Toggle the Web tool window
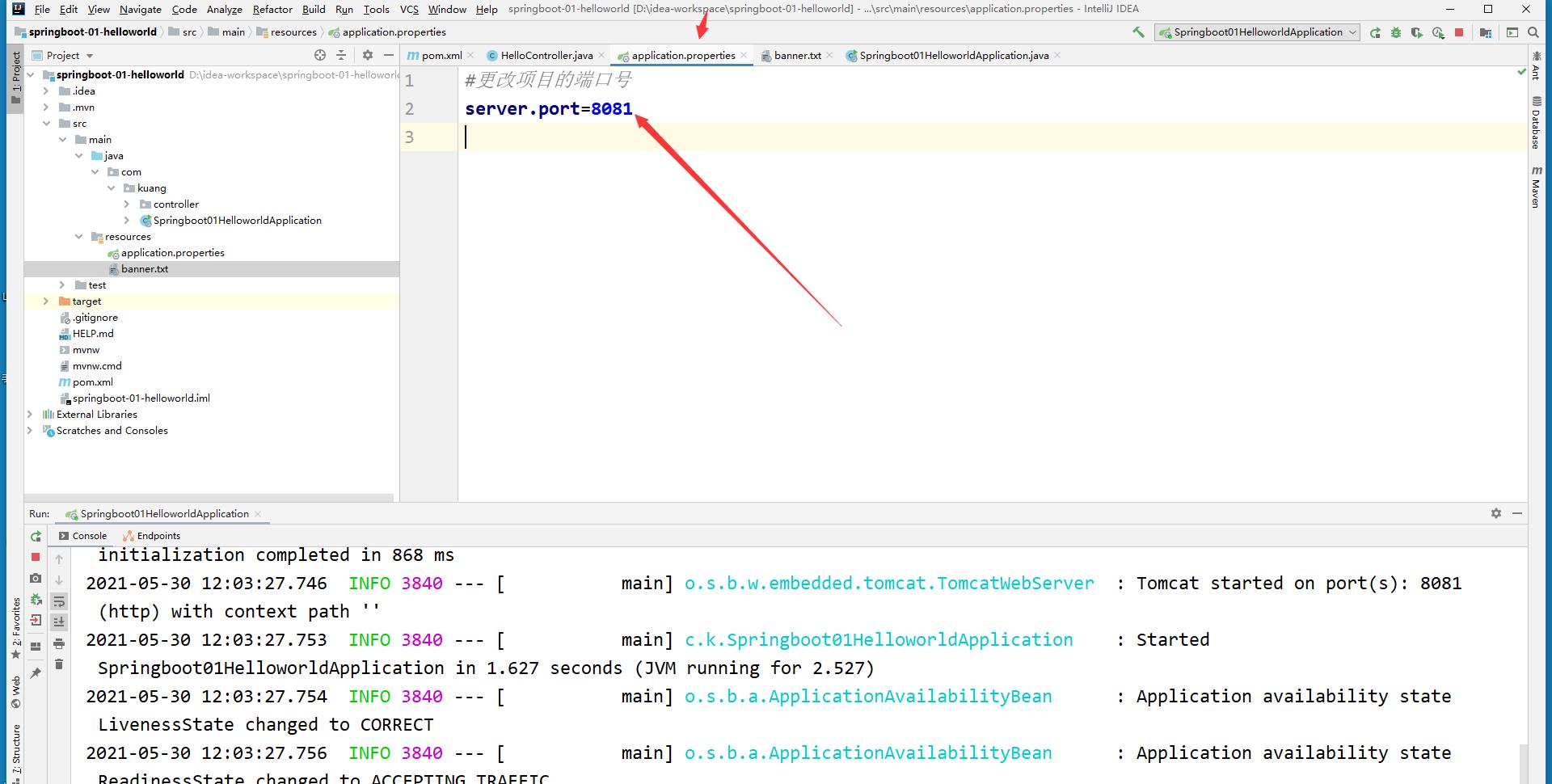The height and width of the screenshot is (784, 1552). [15, 692]
